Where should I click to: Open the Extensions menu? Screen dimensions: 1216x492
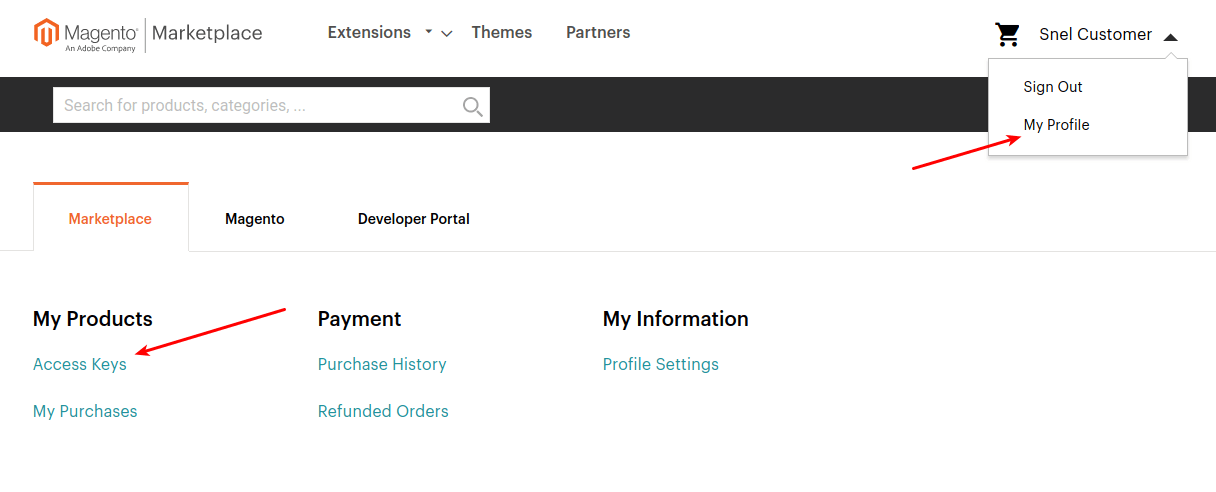tap(369, 33)
